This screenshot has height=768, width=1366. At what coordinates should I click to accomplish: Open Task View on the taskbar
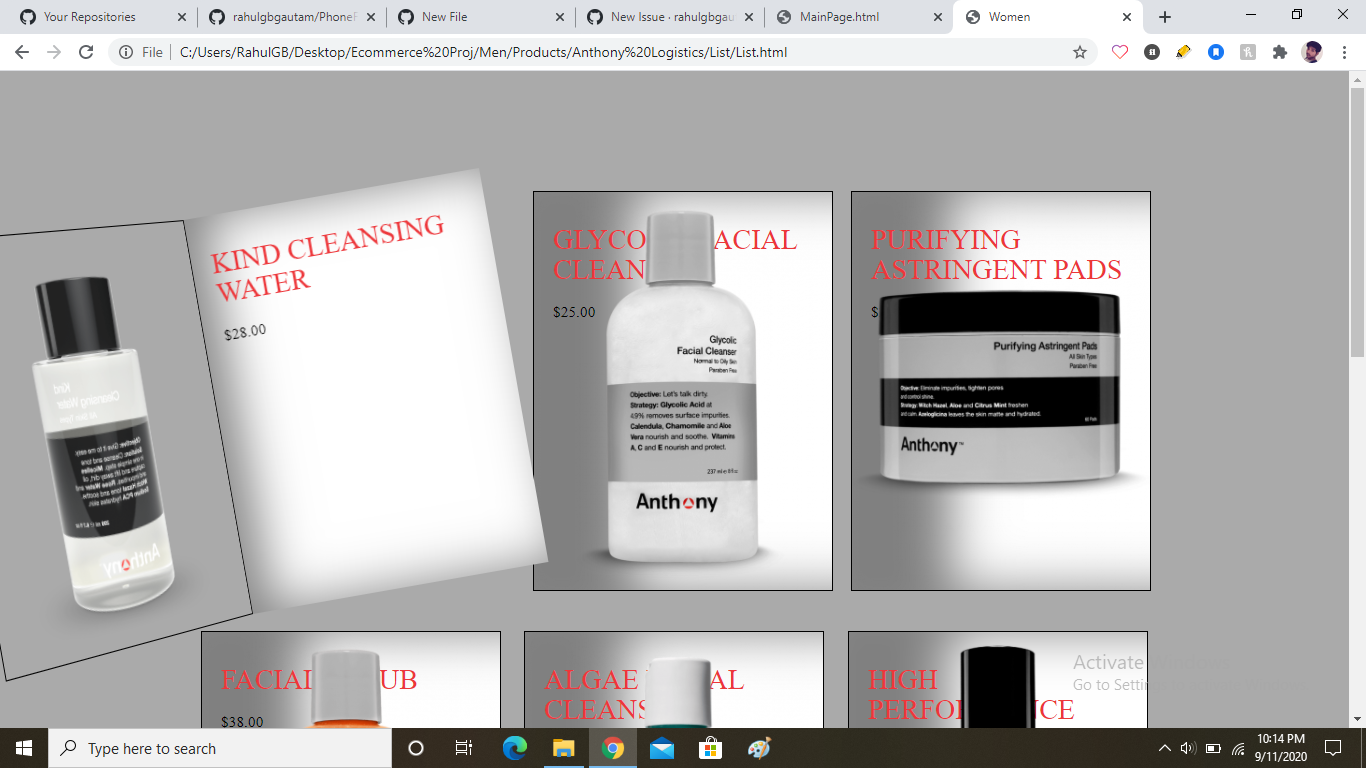tap(464, 748)
